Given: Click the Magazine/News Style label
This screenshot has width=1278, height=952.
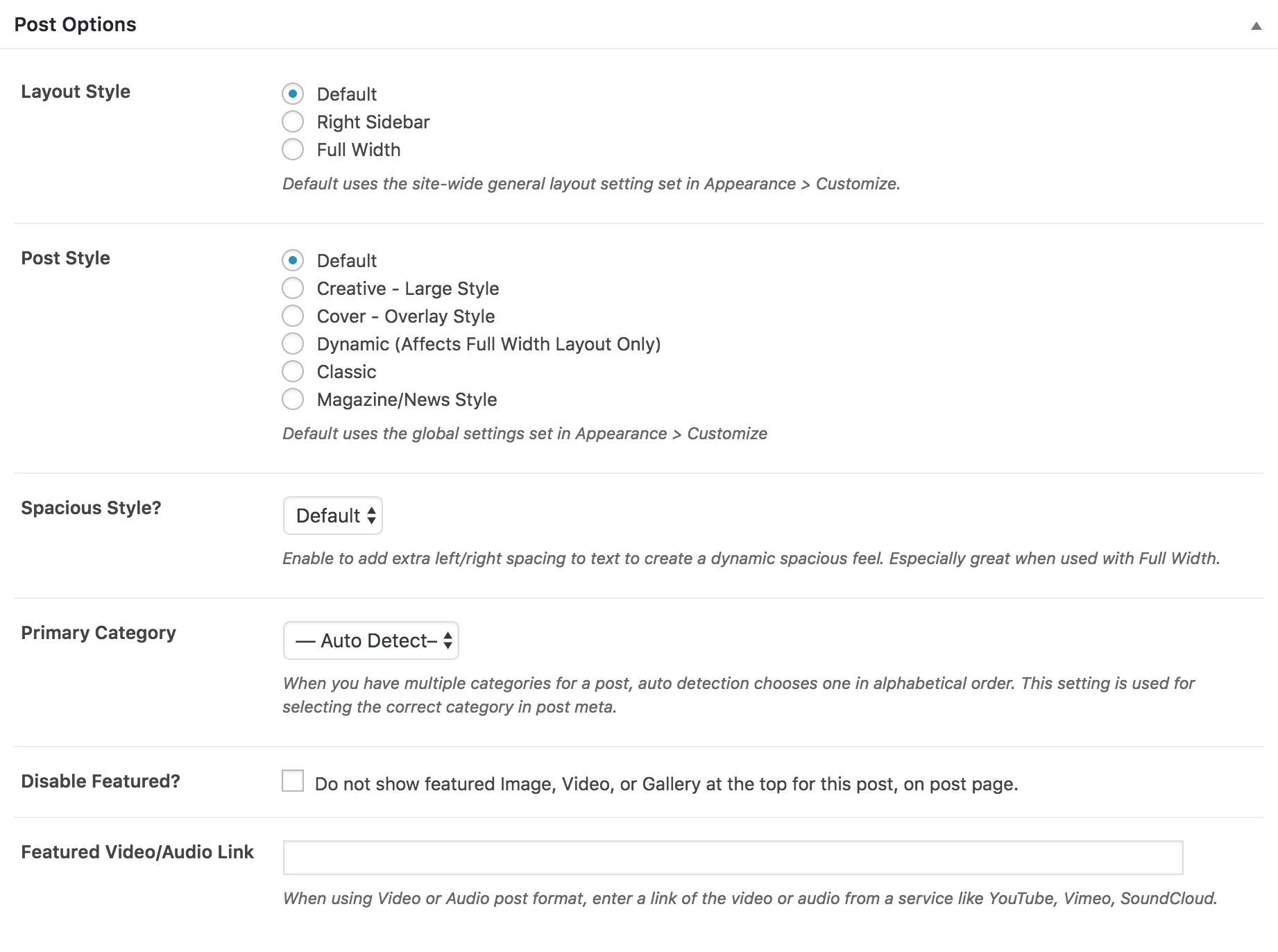Looking at the screenshot, I should 407,400.
